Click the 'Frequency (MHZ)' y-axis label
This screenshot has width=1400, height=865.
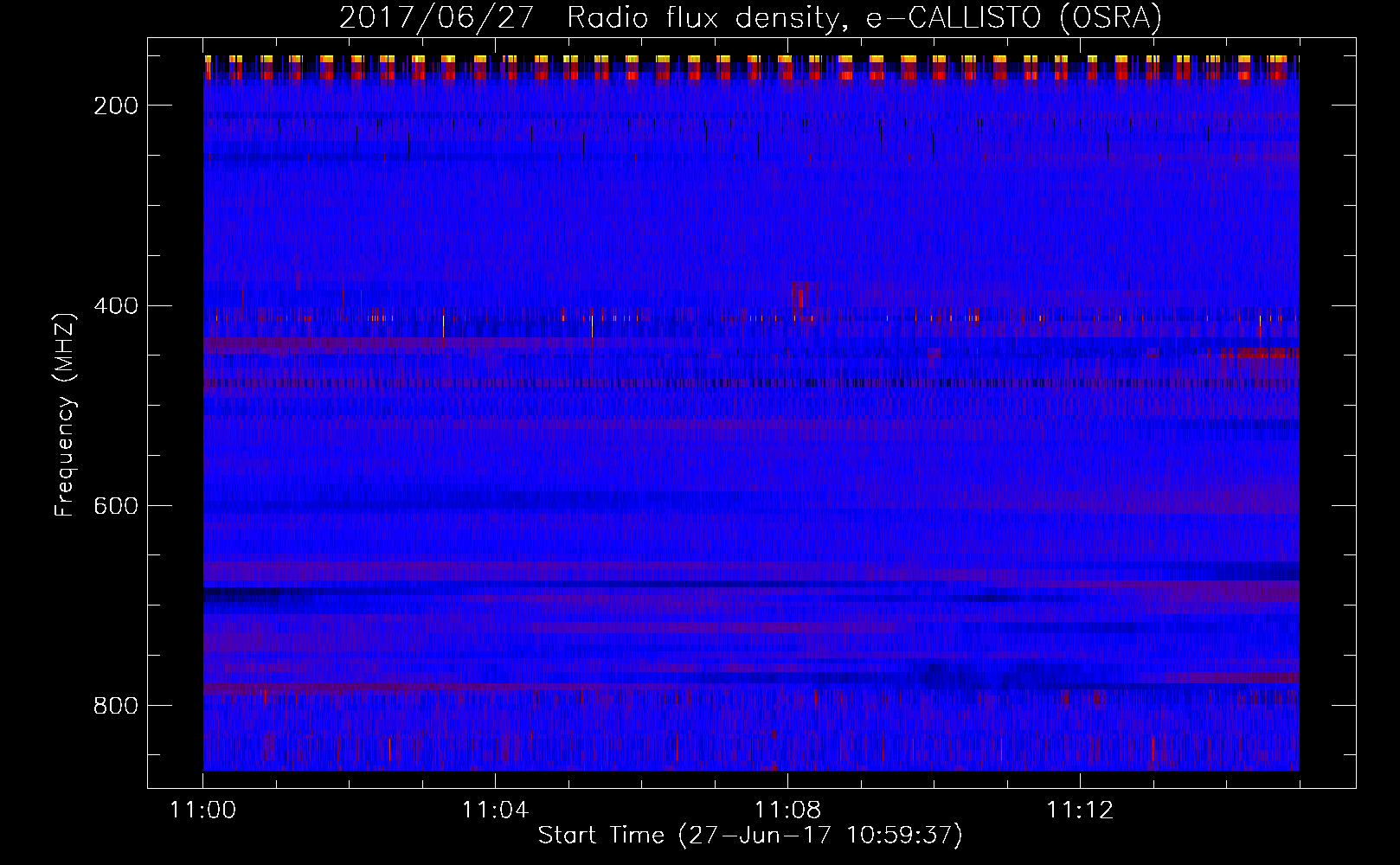pos(65,414)
